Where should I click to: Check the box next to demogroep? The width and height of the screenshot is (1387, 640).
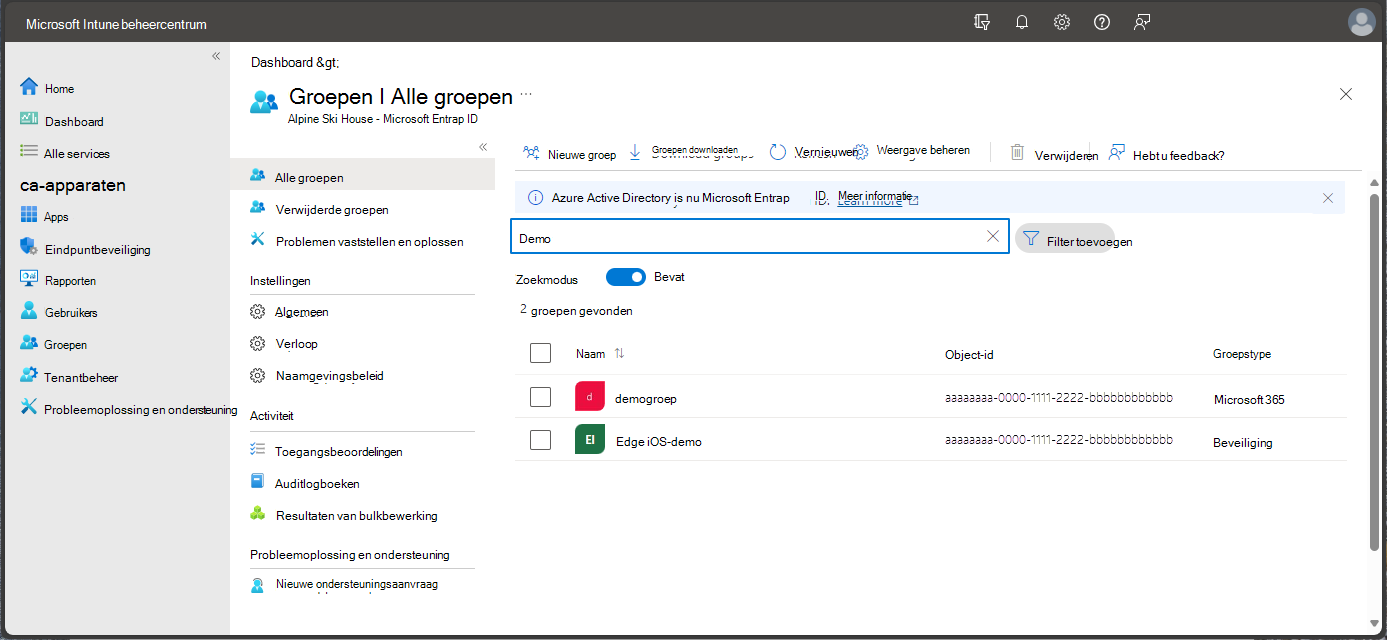tap(540, 397)
